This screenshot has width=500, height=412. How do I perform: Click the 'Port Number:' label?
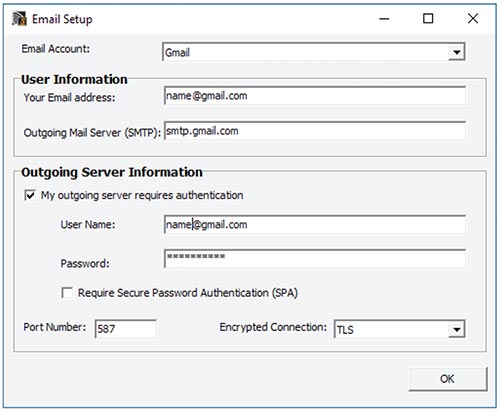tap(54, 327)
